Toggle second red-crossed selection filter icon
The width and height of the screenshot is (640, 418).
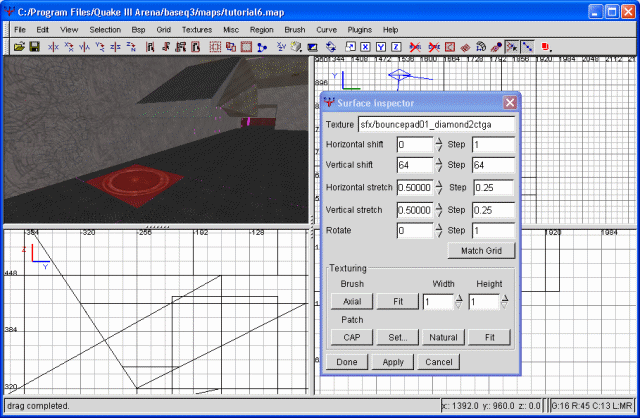tap(434, 47)
